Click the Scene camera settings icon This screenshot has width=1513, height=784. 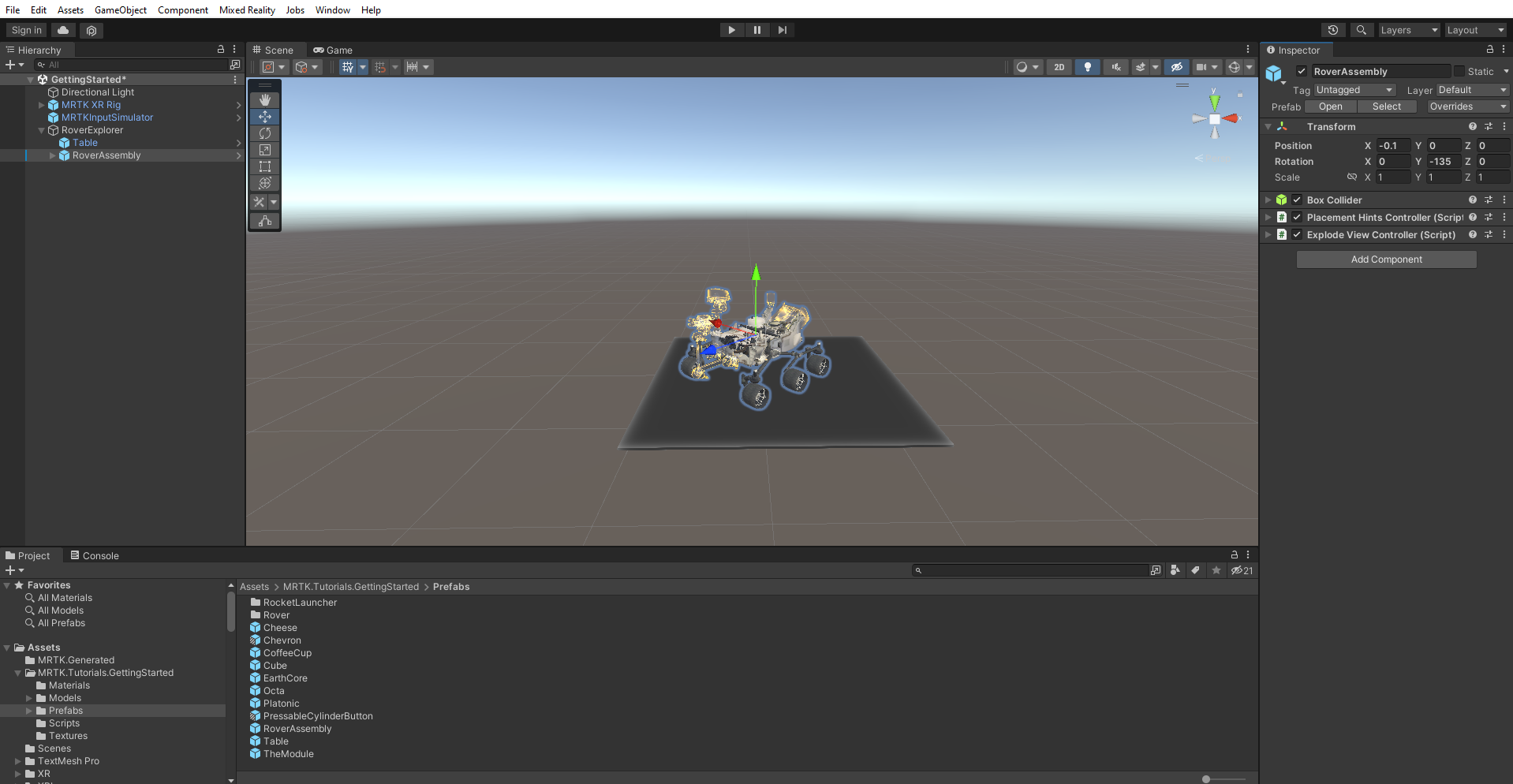(x=1201, y=67)
